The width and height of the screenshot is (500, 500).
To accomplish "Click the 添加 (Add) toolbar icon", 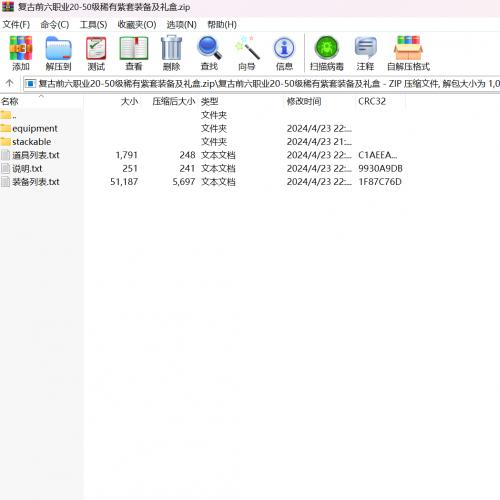I will 21,53.
